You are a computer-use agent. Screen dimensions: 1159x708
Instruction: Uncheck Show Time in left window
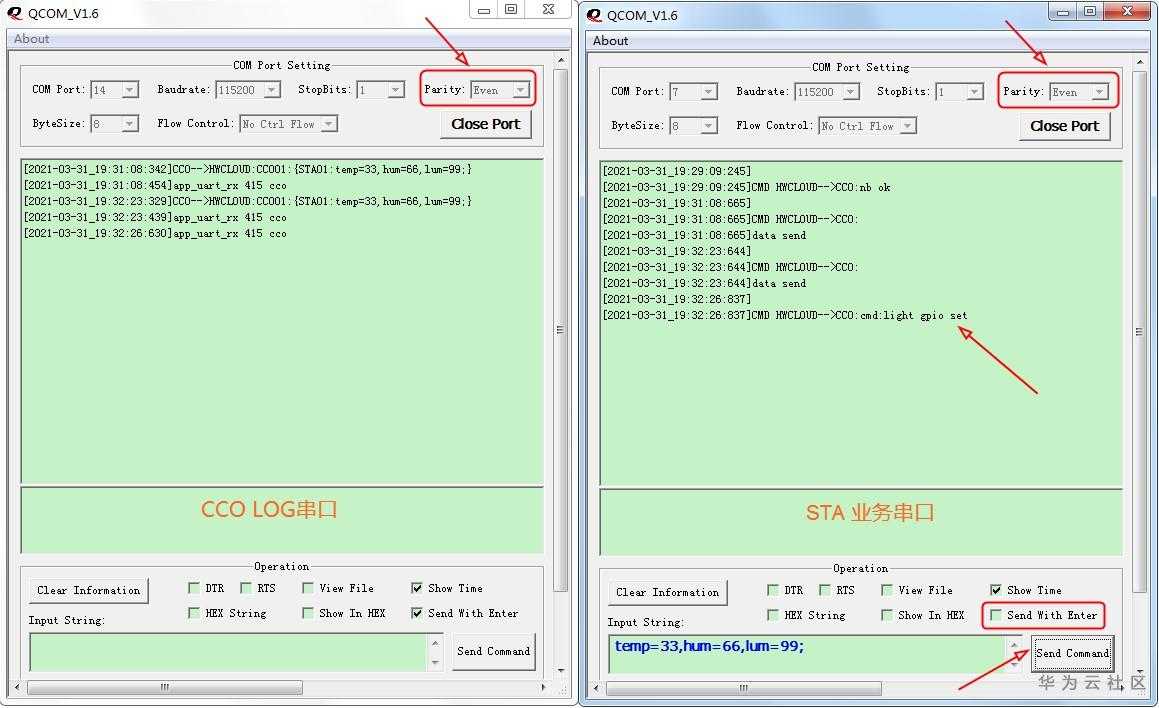[417, 588]
